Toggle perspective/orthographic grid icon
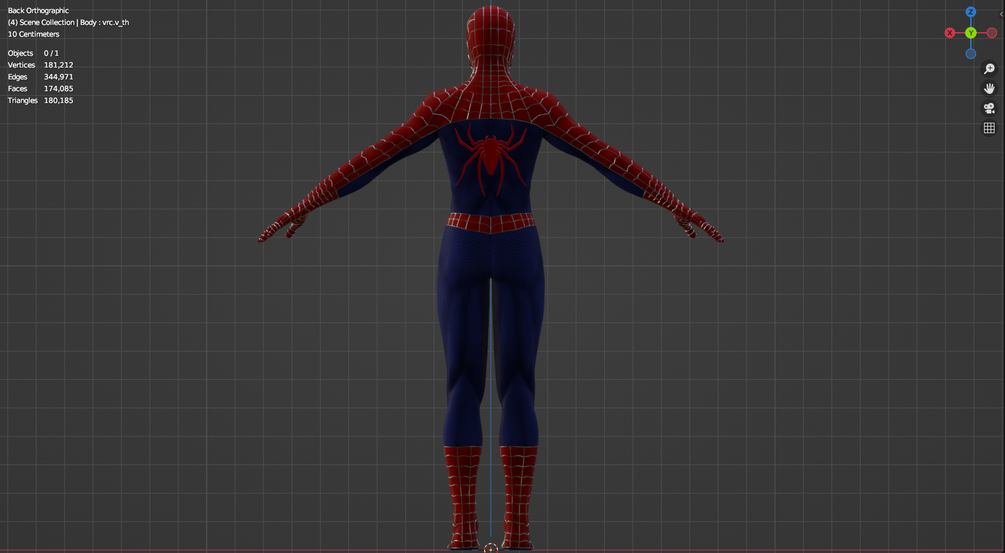Screen dimensions: 1005x553 (x=989, y=128)
